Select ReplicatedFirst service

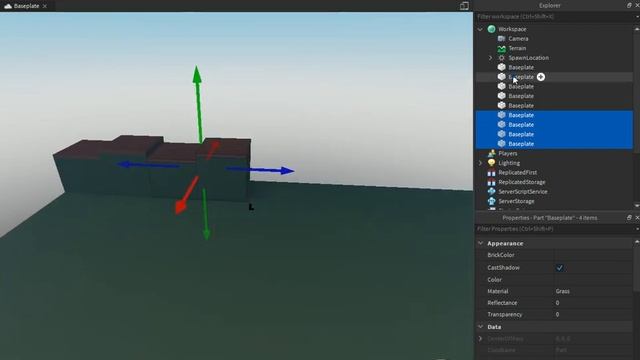coord(518,173)
